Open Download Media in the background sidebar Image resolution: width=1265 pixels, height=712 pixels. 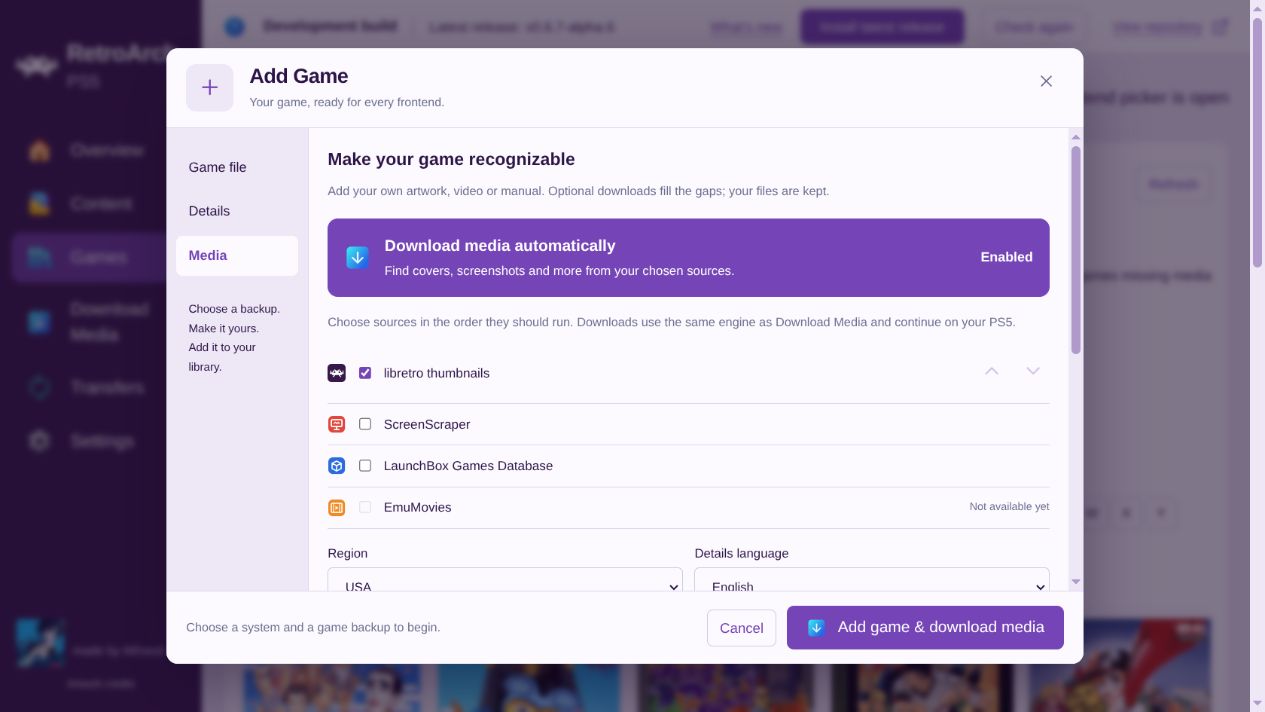[x=88, y=322]
